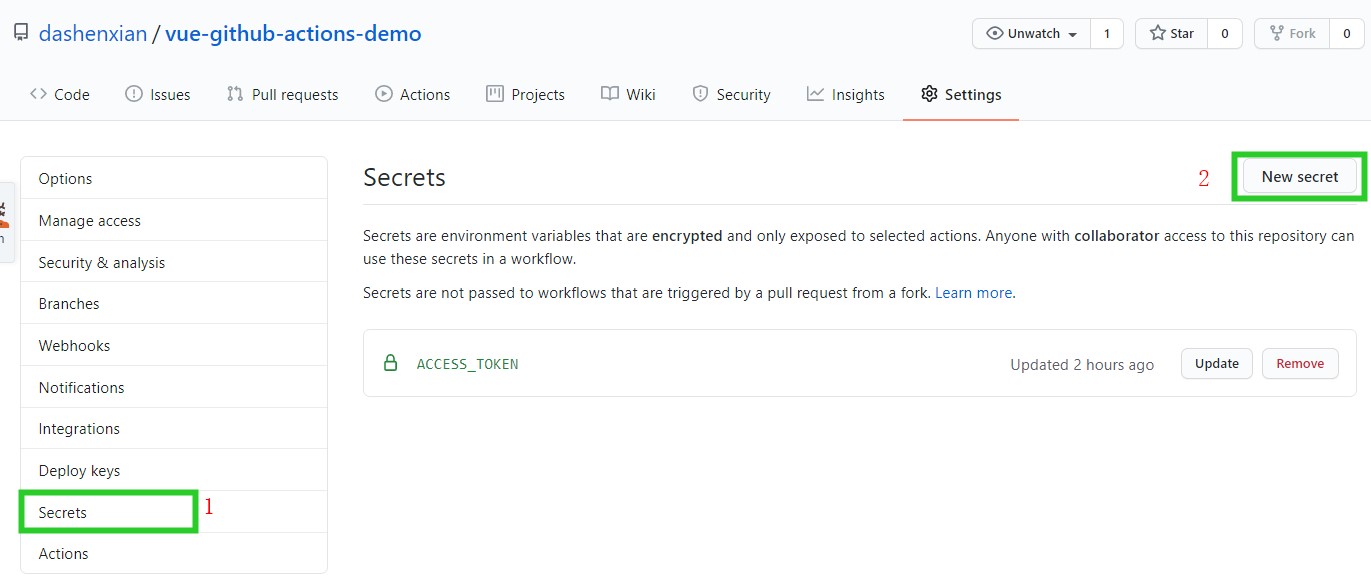View the Security tab
This screenshot has height=580, width=1371.
[x=731, y=94]
